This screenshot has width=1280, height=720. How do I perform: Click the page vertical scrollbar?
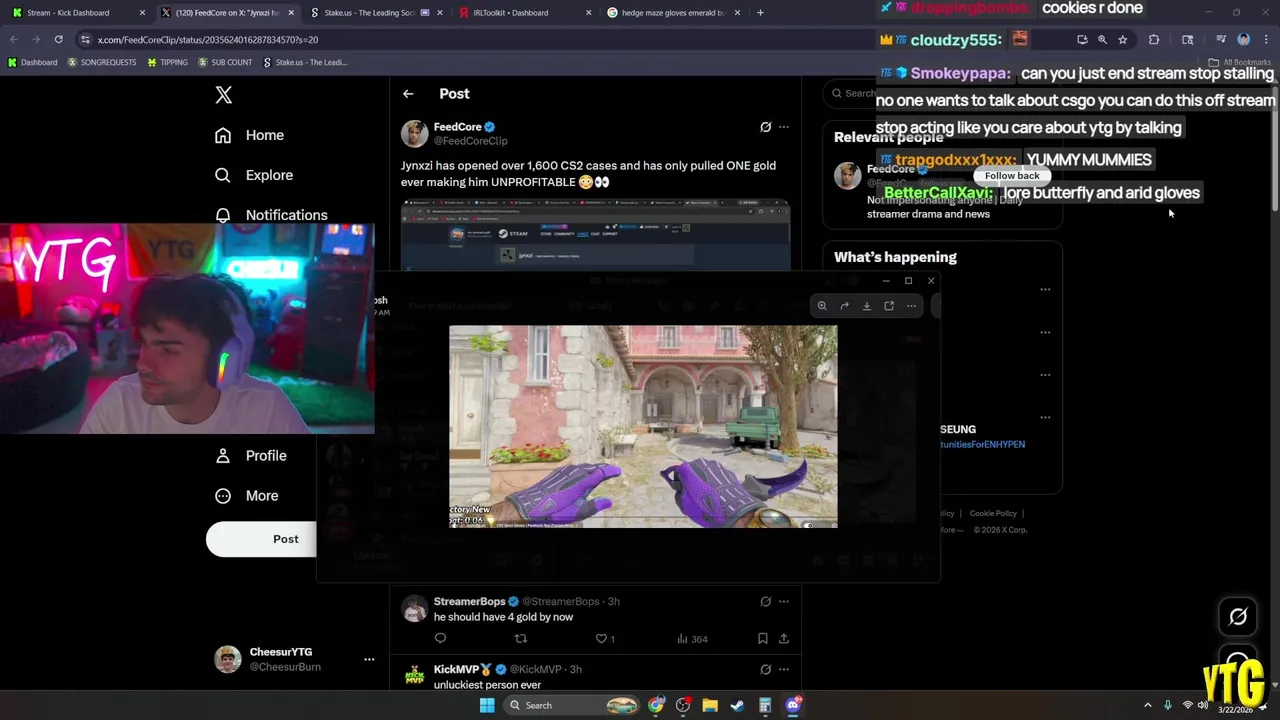tap(1274, 150)
